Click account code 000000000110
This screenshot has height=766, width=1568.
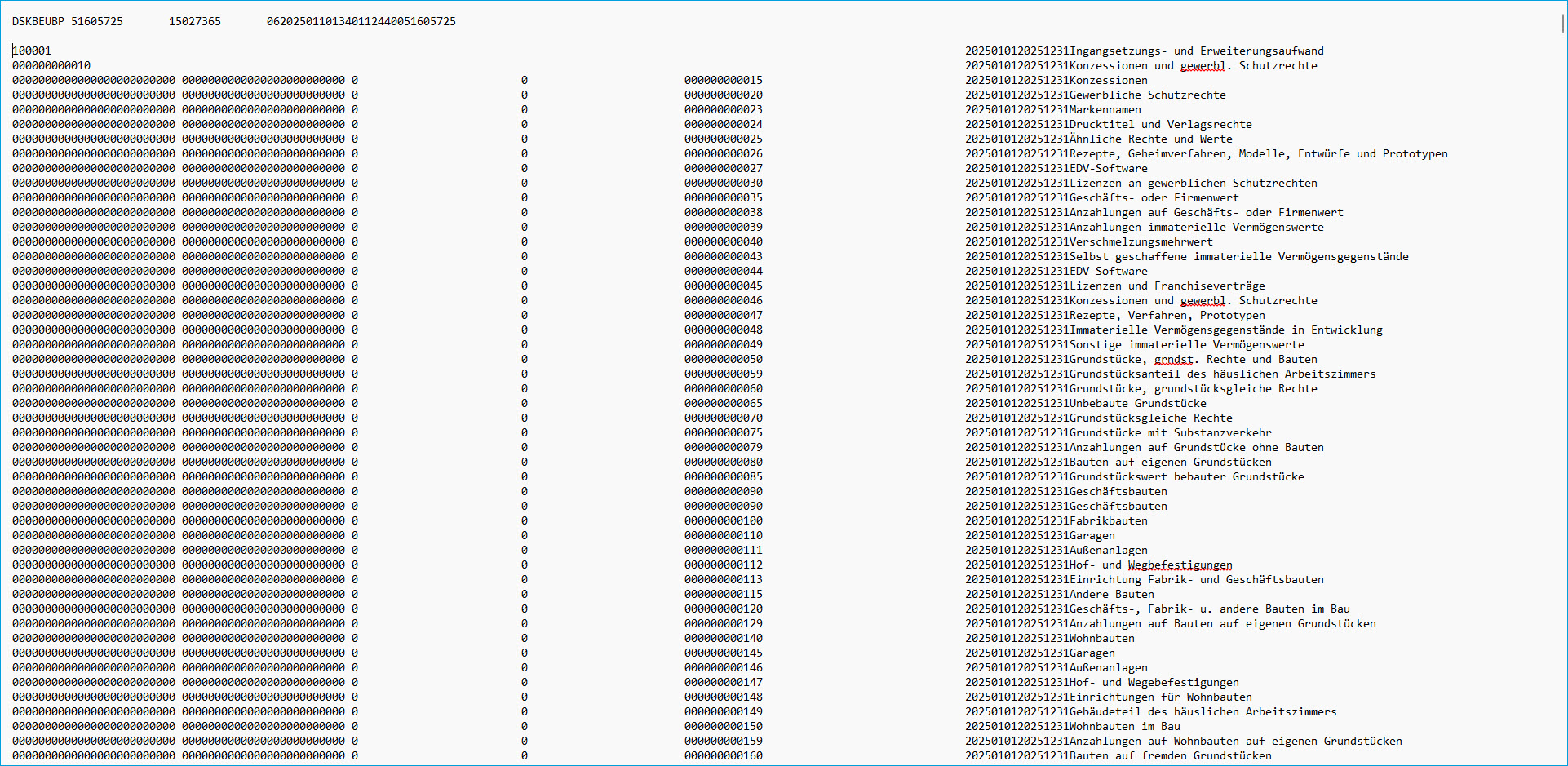pyautogui.click(x=724, y=535)
